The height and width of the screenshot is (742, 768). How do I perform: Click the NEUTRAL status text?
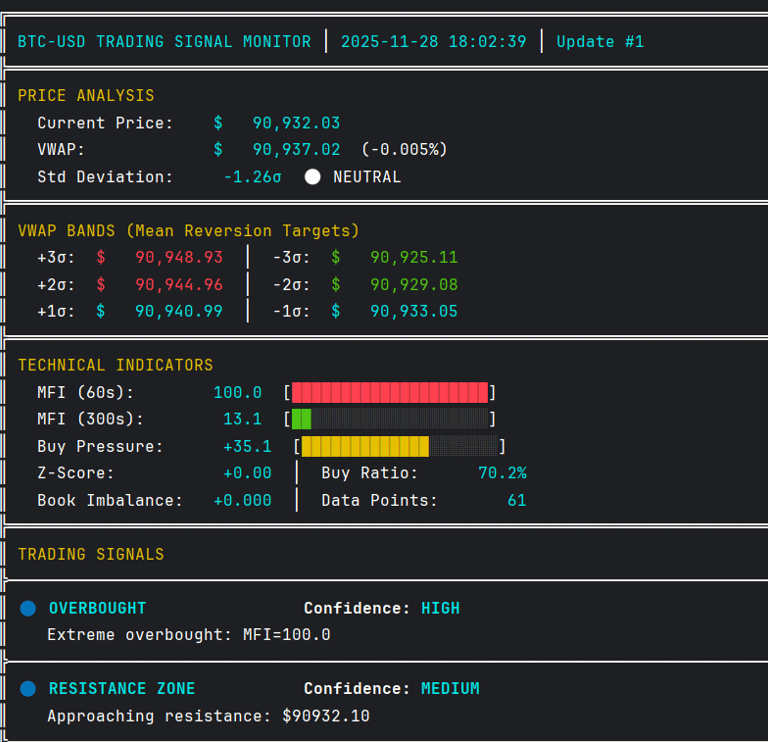tap(367, 177)
